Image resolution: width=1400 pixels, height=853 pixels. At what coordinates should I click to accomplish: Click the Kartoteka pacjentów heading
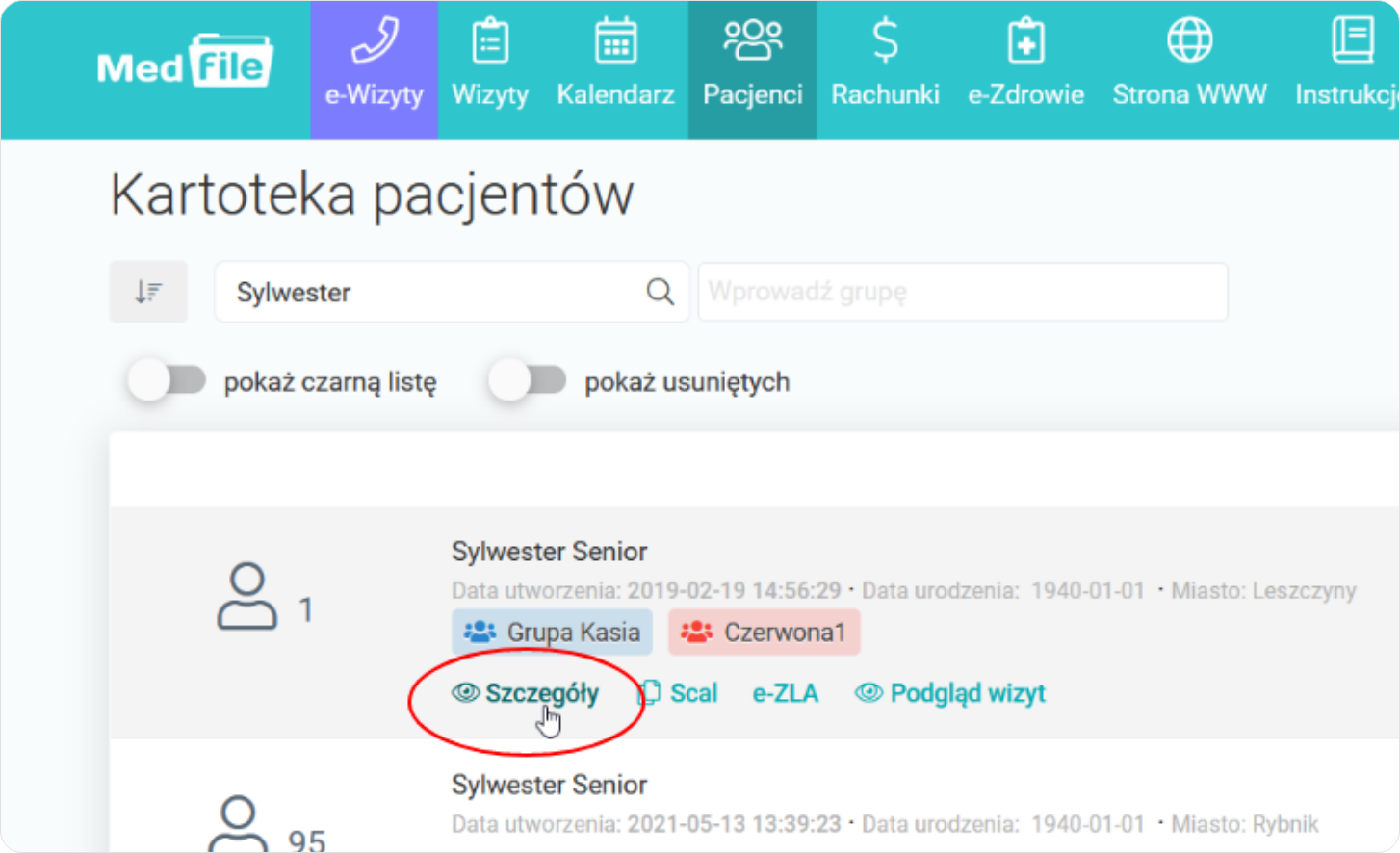[x=372, y=194]
